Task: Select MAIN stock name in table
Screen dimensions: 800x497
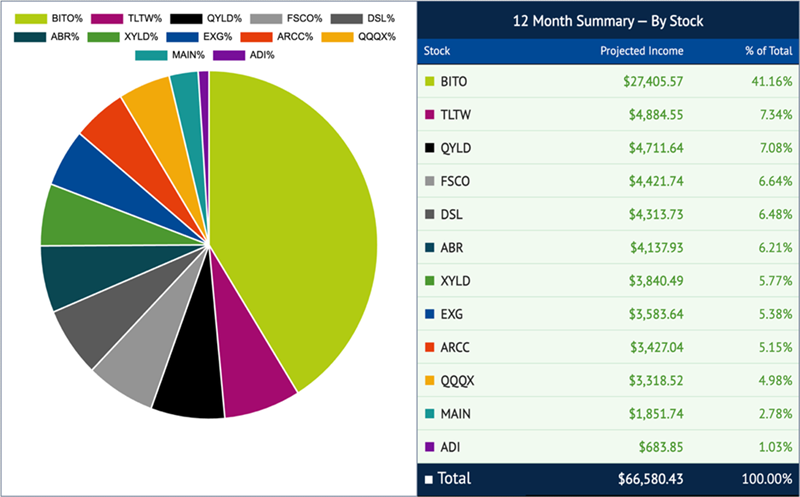Action: click(455, 413)
